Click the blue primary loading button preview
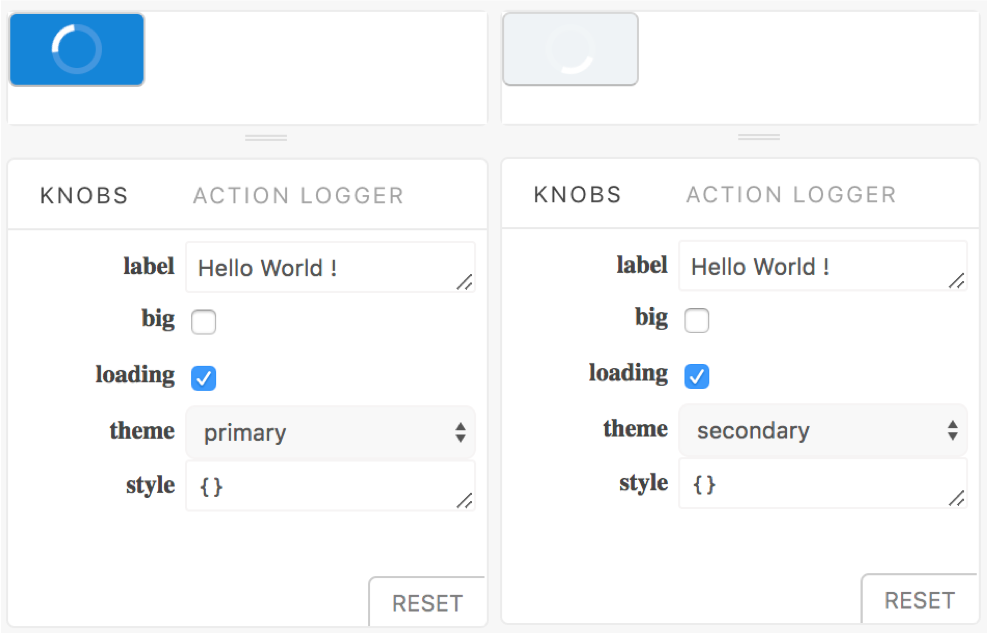 coord(76,48)
